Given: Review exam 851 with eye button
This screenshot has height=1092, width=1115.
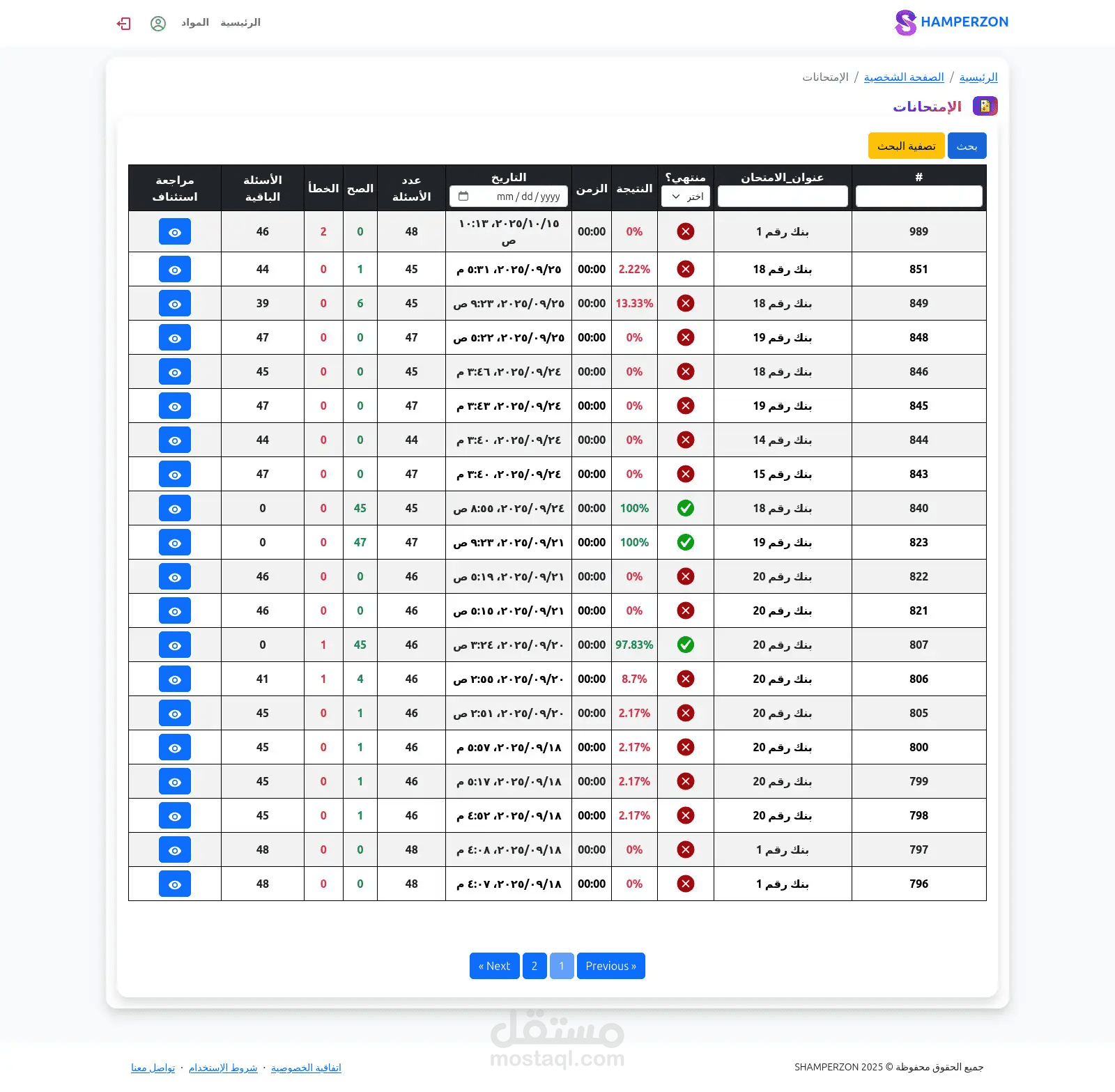Looking at the screenshot, I should [x=175, y=270].
